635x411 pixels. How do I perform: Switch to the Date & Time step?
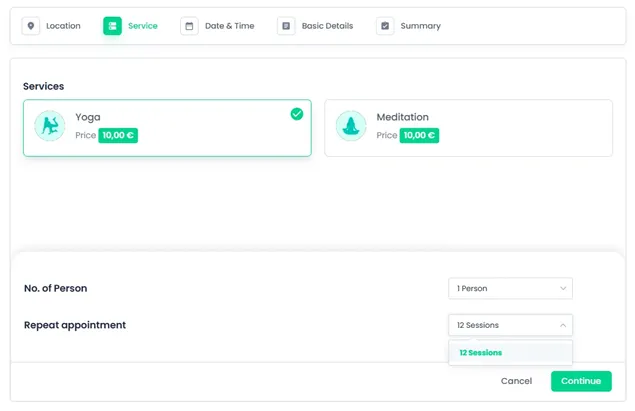pyautogui.click(x=230, y=26)
